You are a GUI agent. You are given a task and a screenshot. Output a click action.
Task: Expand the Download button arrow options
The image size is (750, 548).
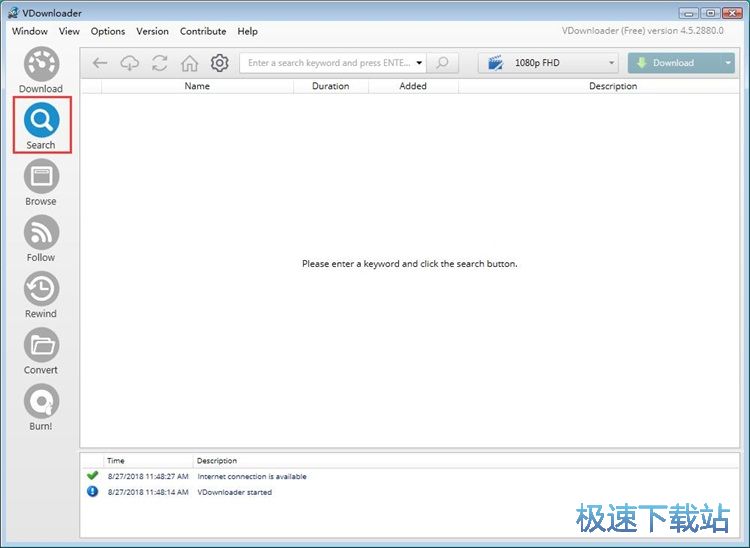(x=728, y=63)
